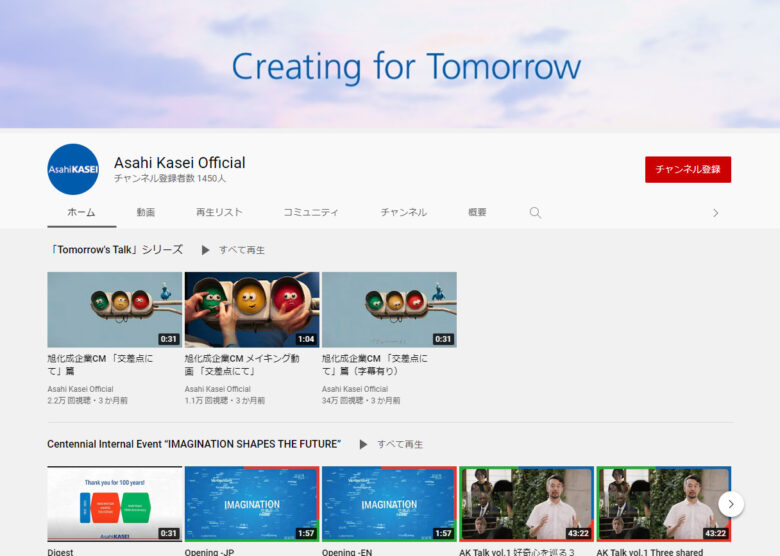780x556 pixels.
Task: Open title 旭化成企業CM メイキング動画「交差点にて」
Action: pos(242,365)
